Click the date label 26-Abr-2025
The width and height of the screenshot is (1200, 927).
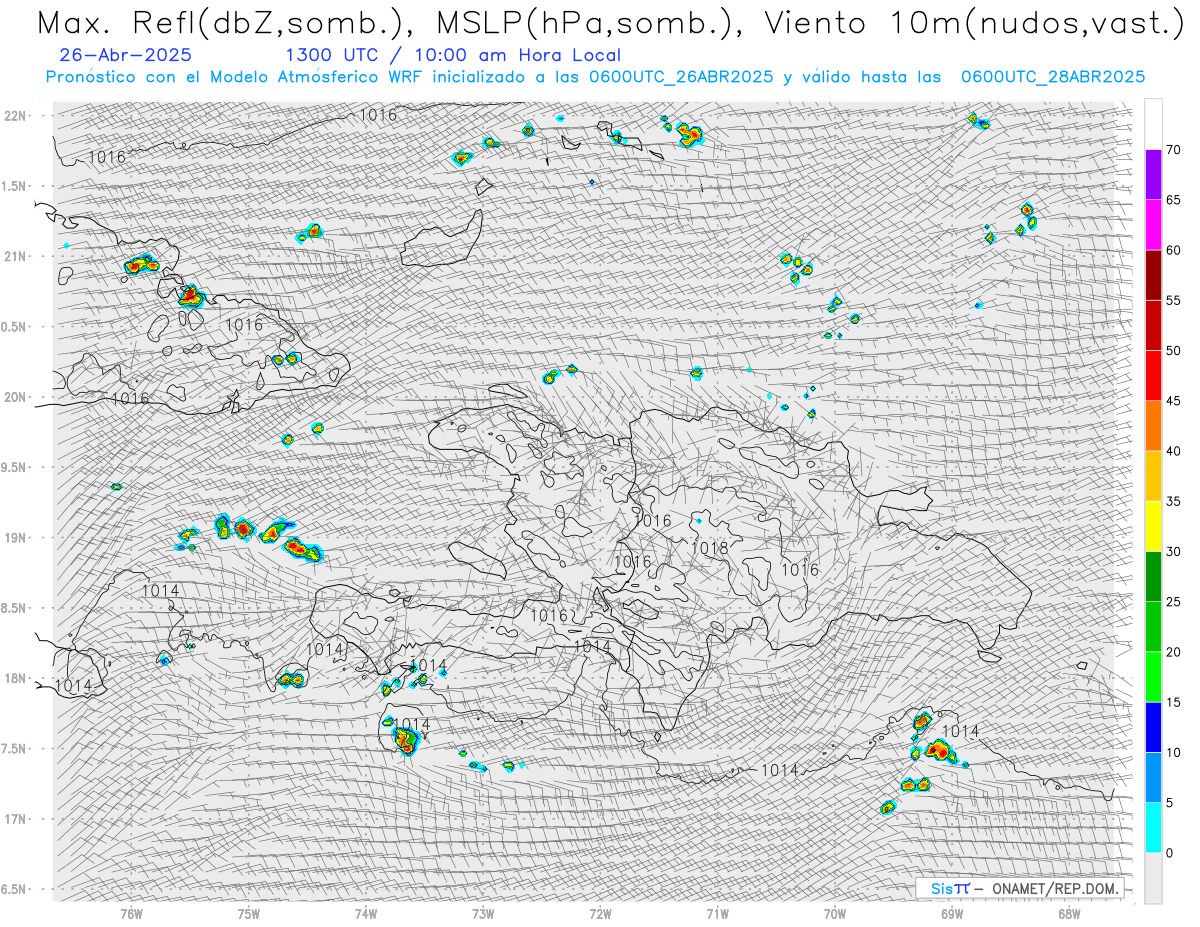tap(125, 56)
